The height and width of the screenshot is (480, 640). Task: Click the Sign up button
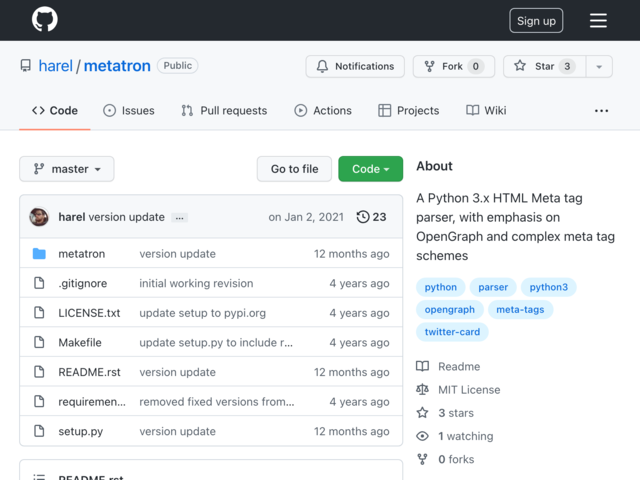(x=536, y=20)
